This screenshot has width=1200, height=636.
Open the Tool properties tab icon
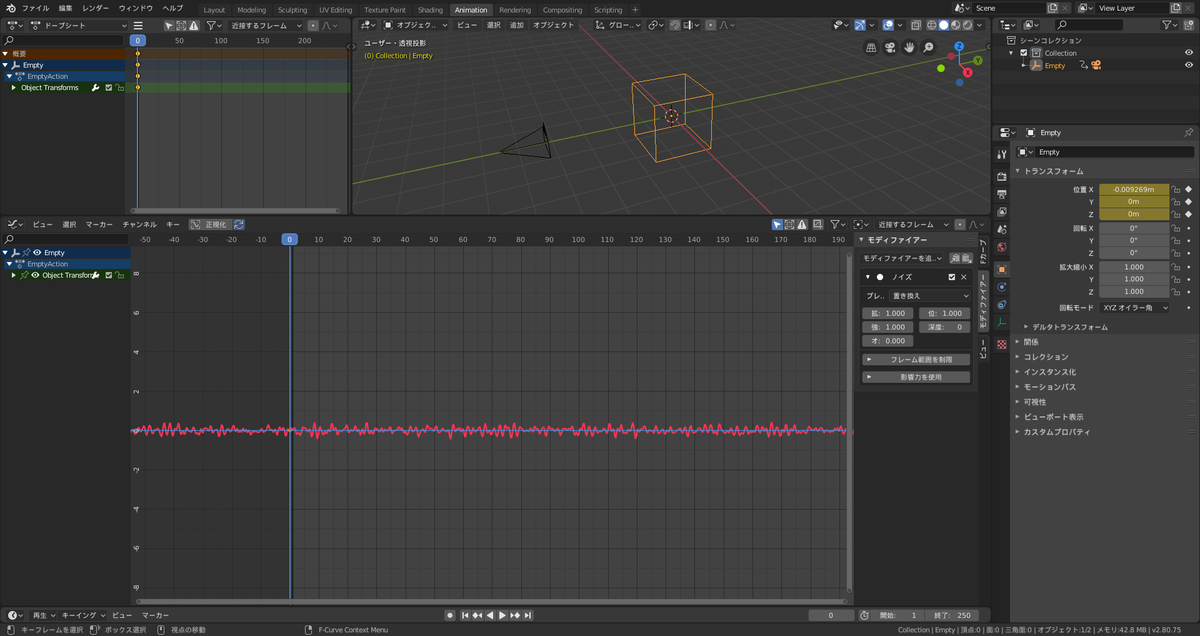(1001, 155)
